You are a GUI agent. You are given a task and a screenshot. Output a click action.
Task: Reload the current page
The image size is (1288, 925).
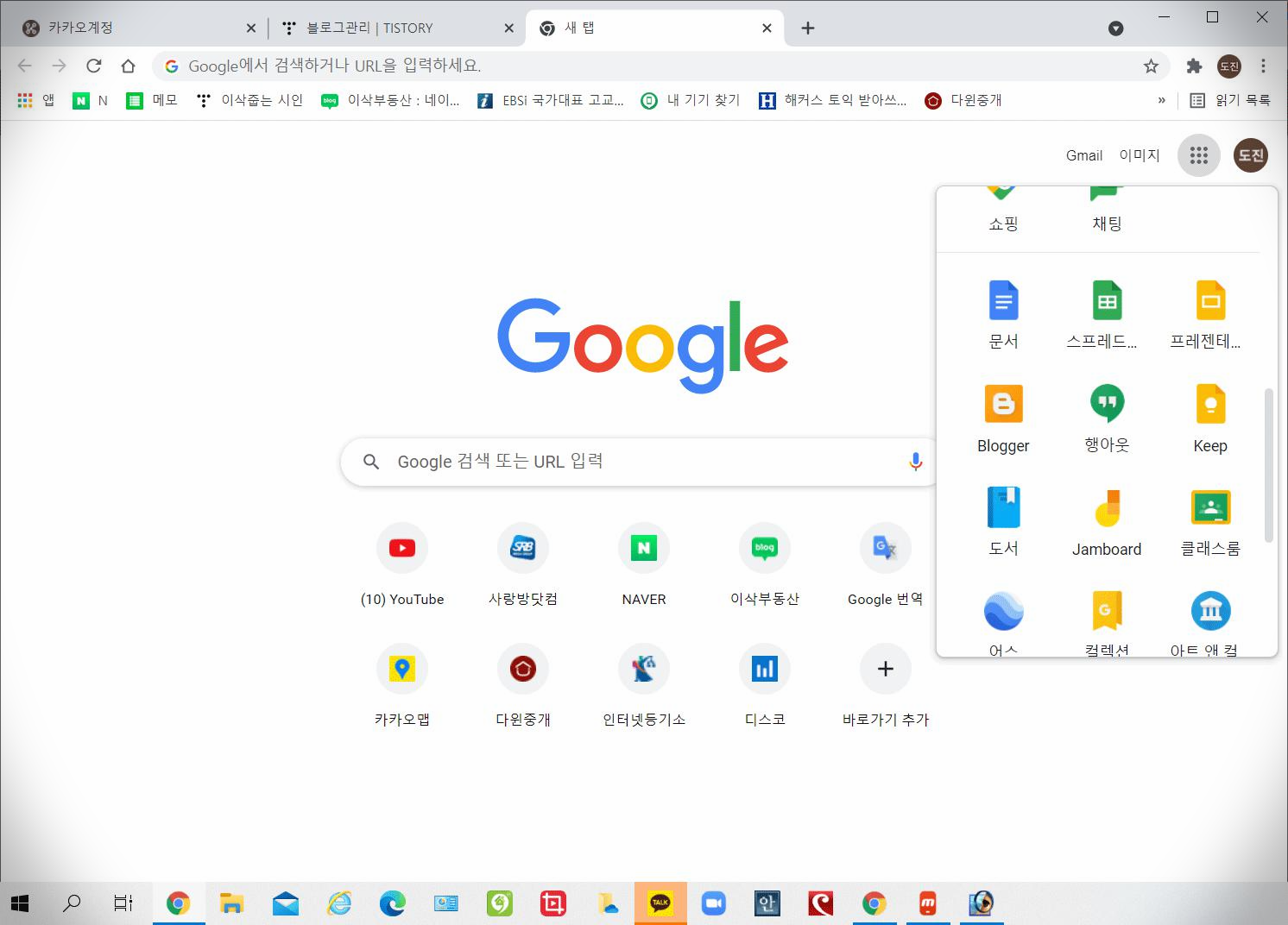tap(94, 66)
